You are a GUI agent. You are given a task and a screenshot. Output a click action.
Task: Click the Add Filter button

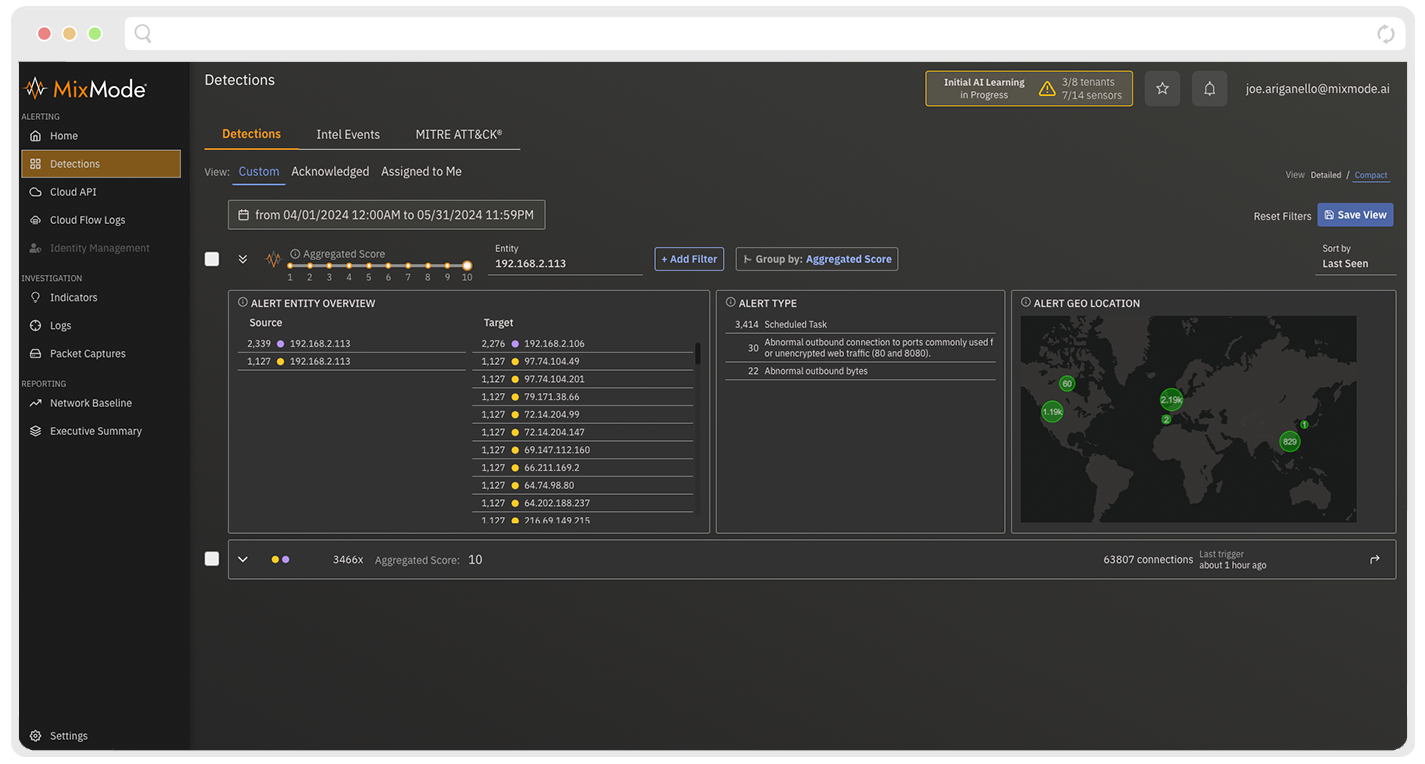tap(689, 259)
